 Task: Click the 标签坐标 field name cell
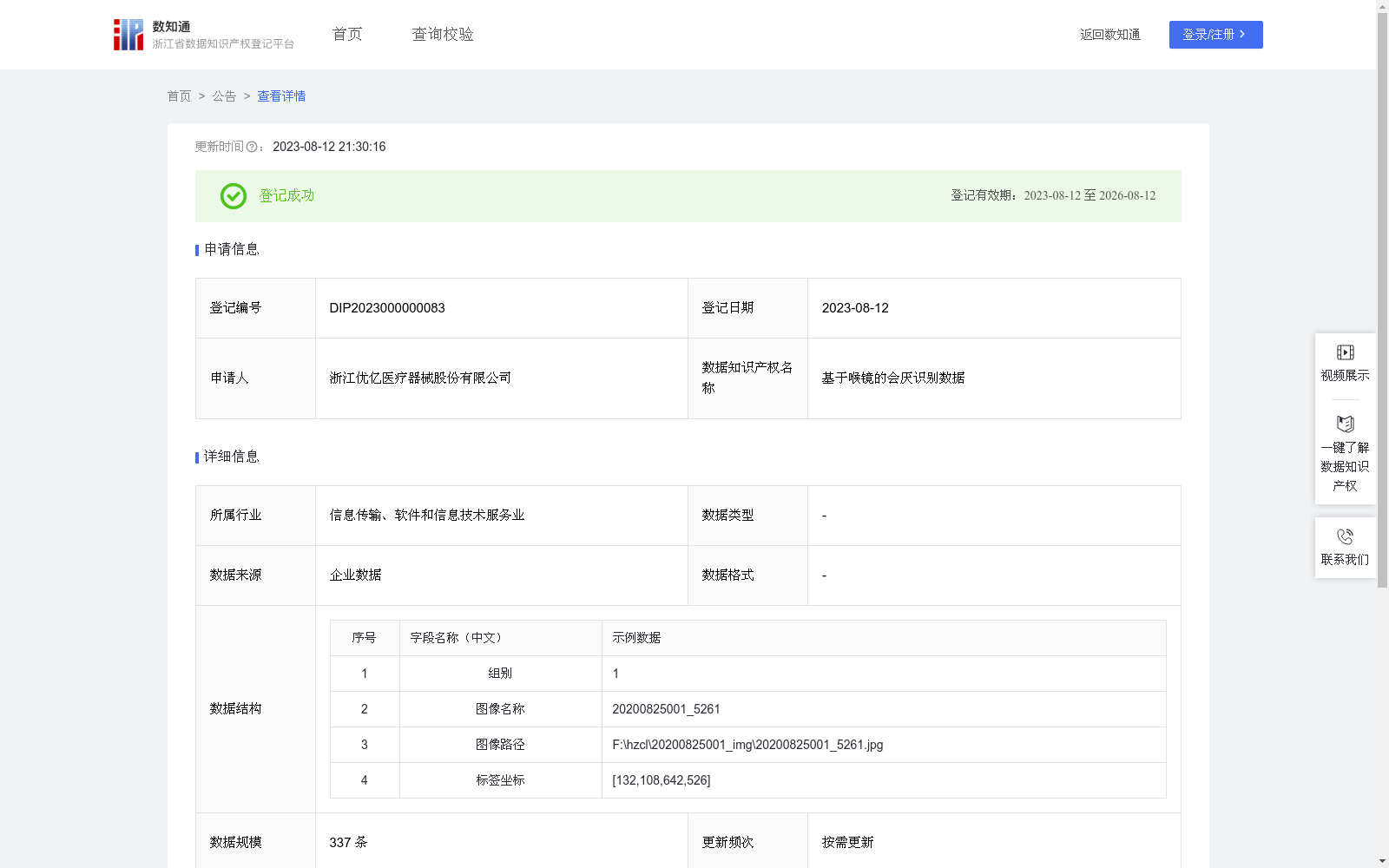click(500, 780)
